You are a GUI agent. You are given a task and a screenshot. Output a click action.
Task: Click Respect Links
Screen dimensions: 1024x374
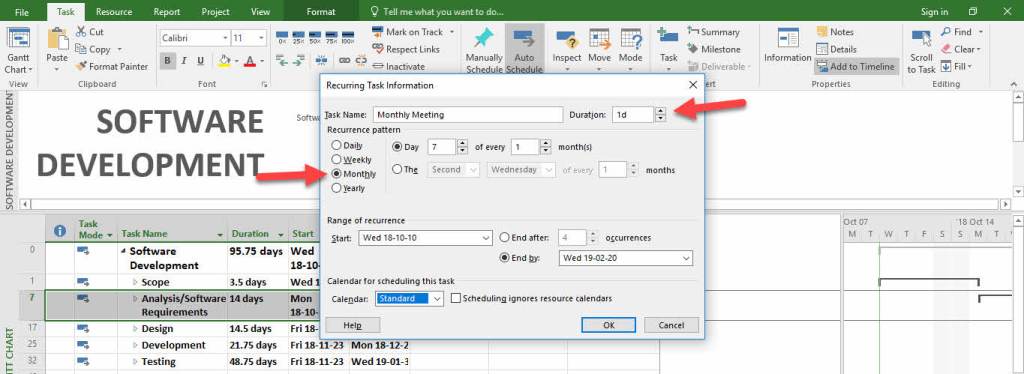coord(406,49)
